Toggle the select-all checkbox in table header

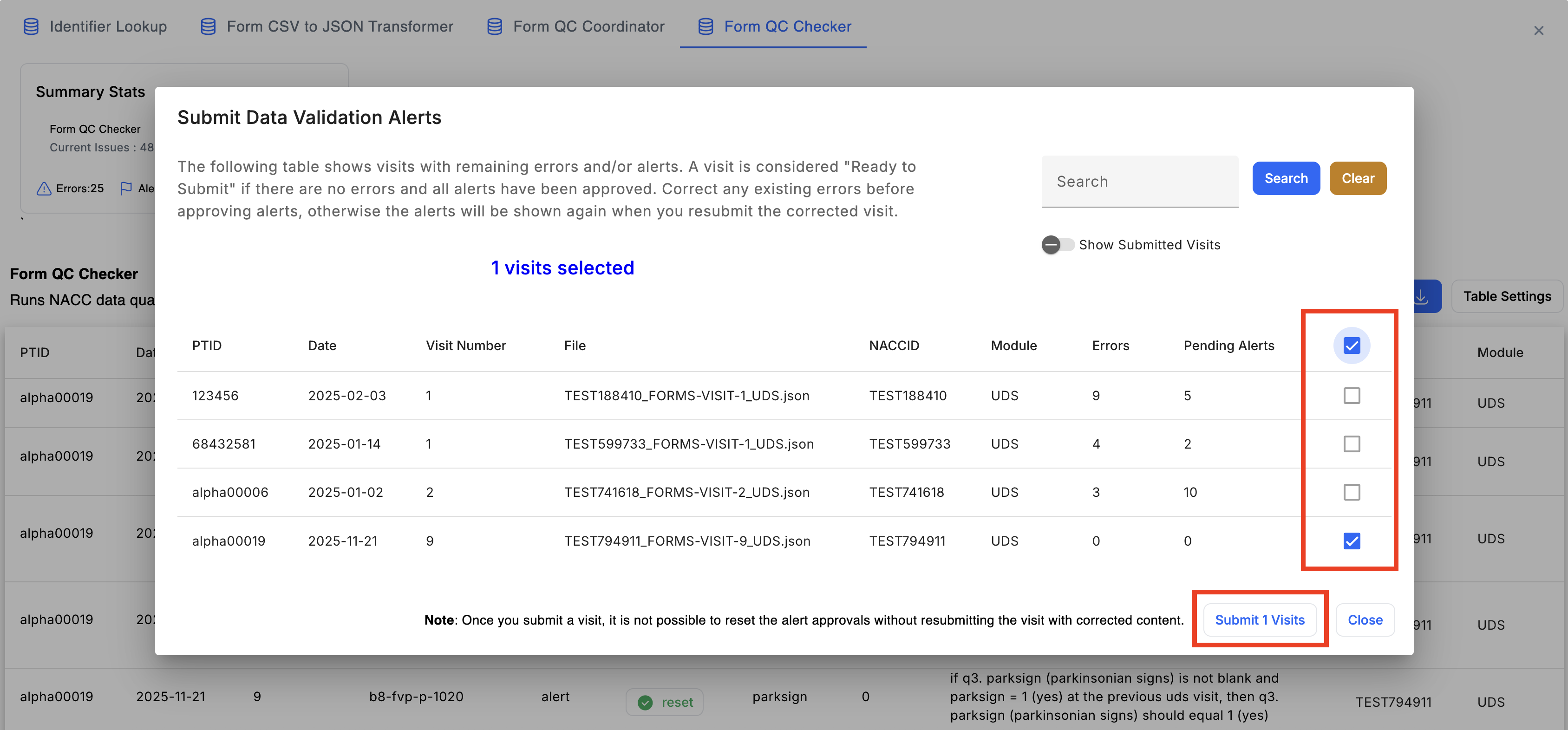coord(1352,346)
